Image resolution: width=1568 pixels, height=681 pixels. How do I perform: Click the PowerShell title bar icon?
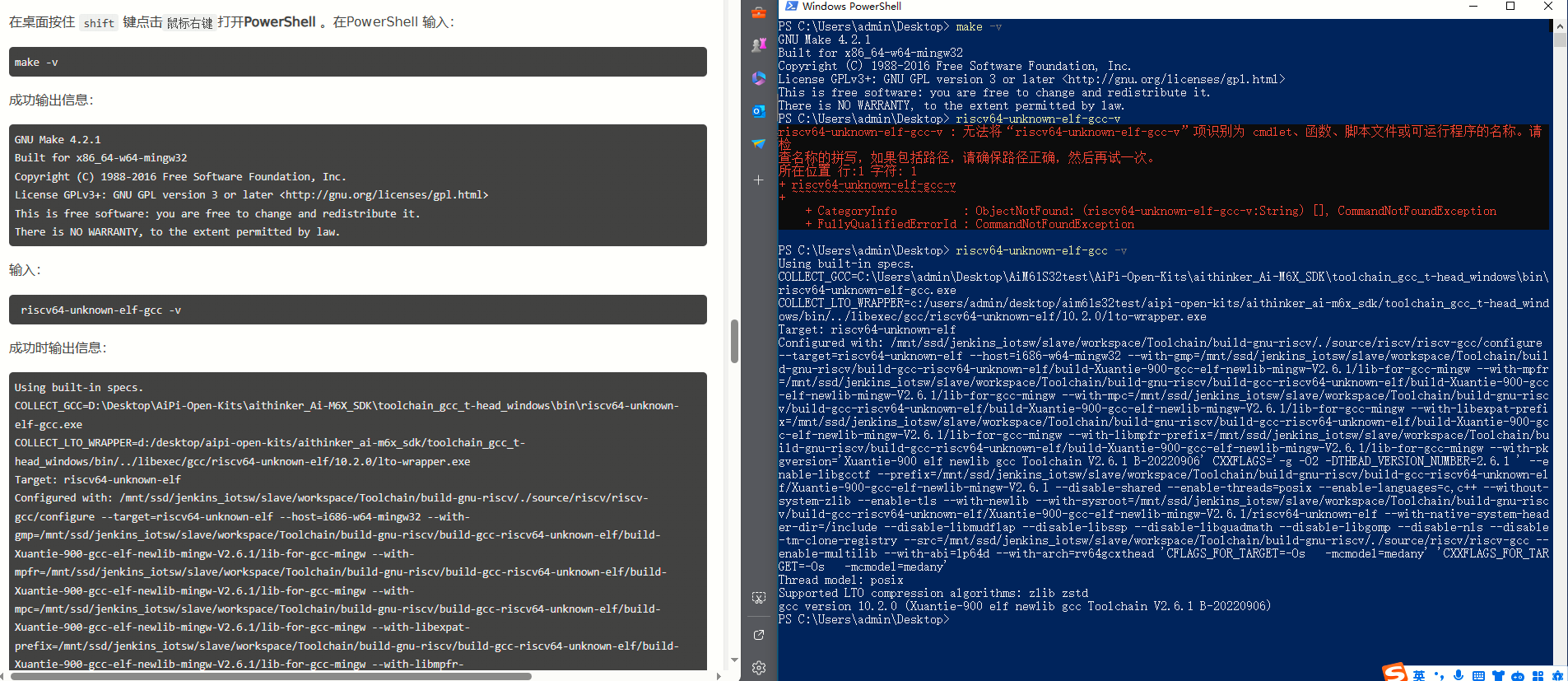point(791,7)
